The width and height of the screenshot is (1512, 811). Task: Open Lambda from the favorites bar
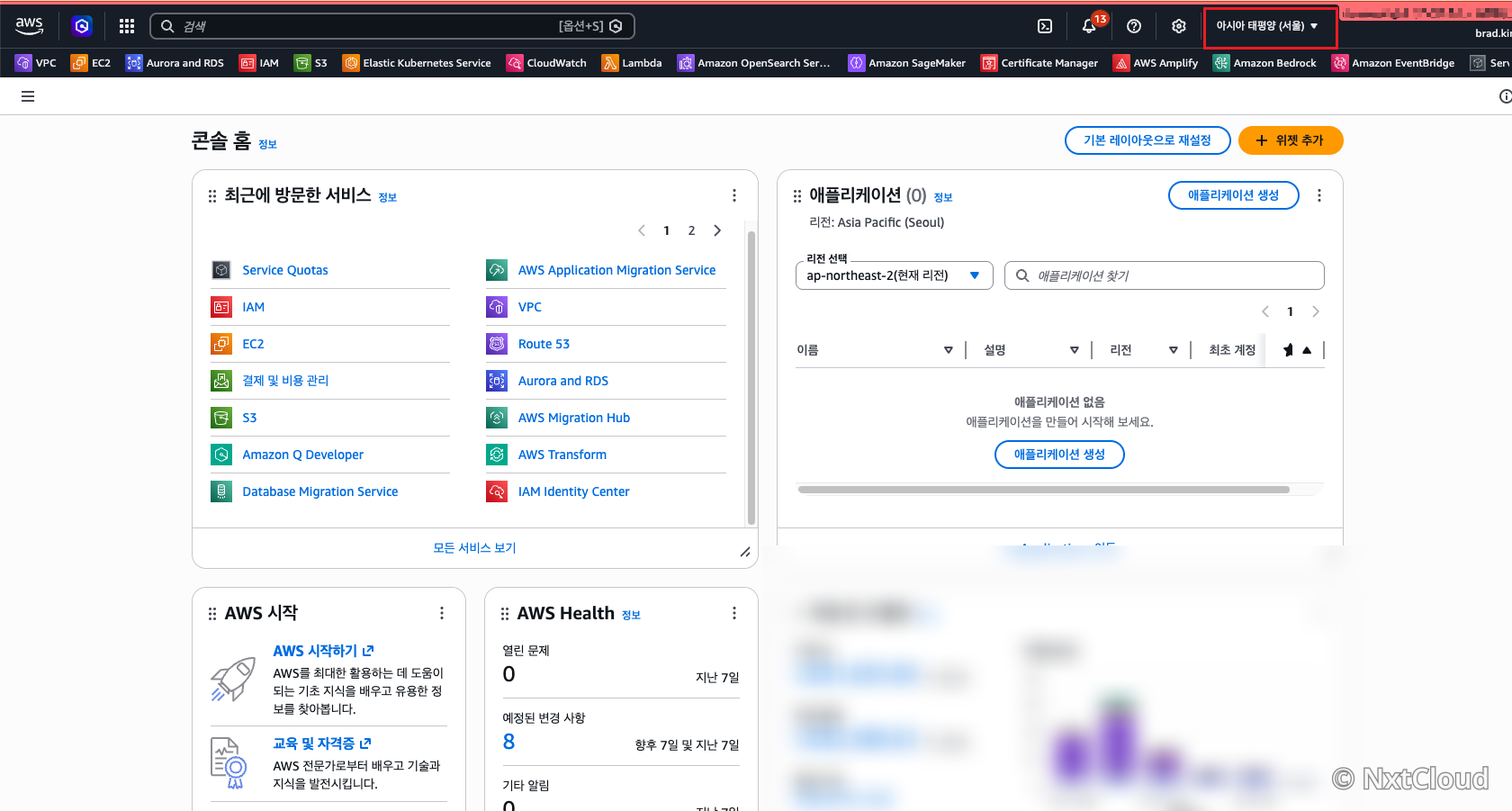pyautogui.click(x=632, y=63)
